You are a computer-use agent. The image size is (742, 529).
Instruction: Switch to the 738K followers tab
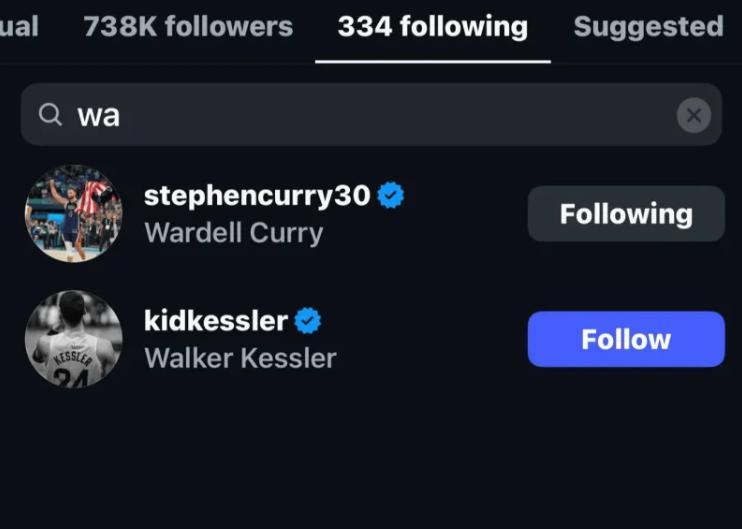coord(188,26)
